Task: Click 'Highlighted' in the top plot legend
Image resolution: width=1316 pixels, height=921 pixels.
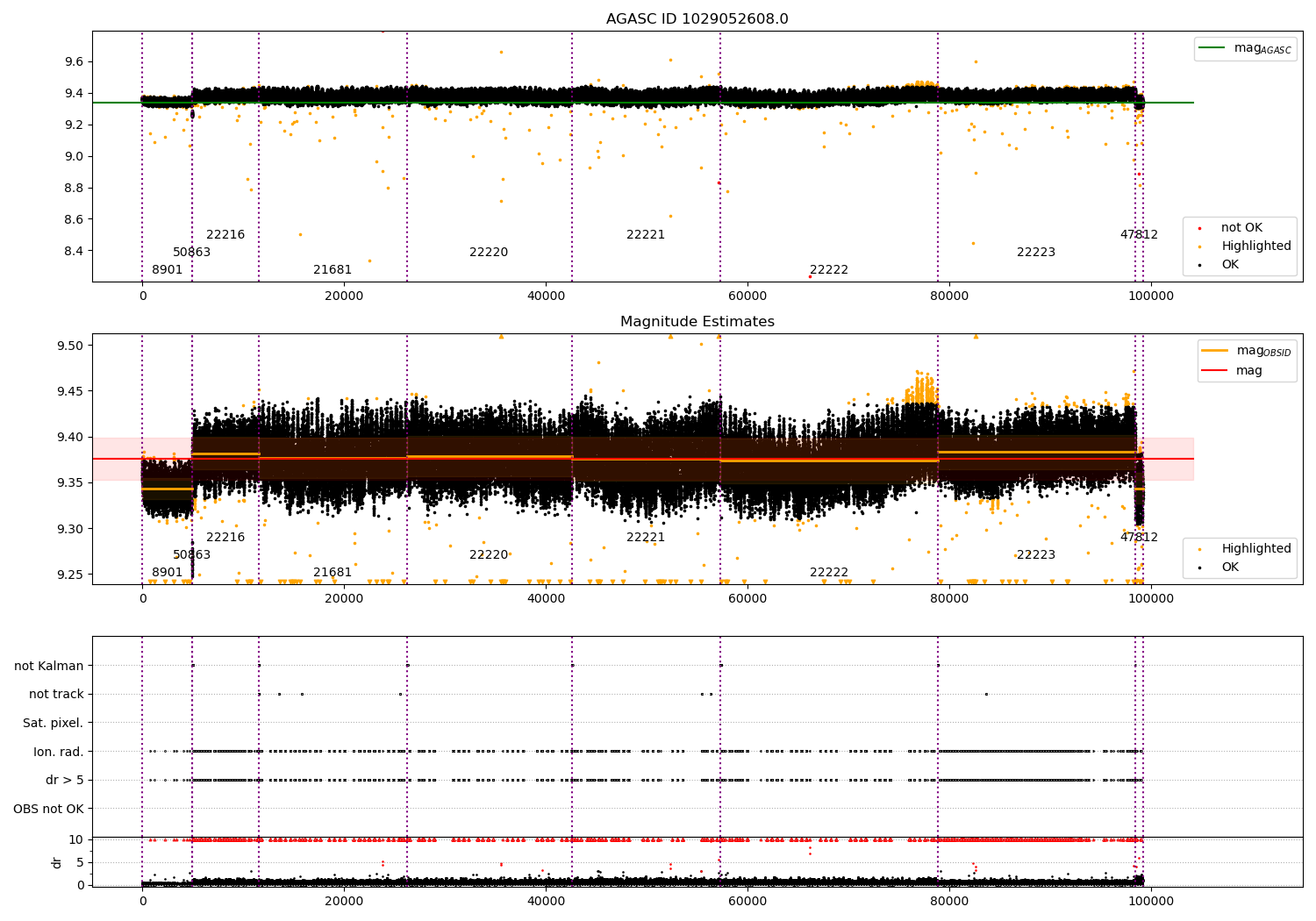Action: [1255, 246]
